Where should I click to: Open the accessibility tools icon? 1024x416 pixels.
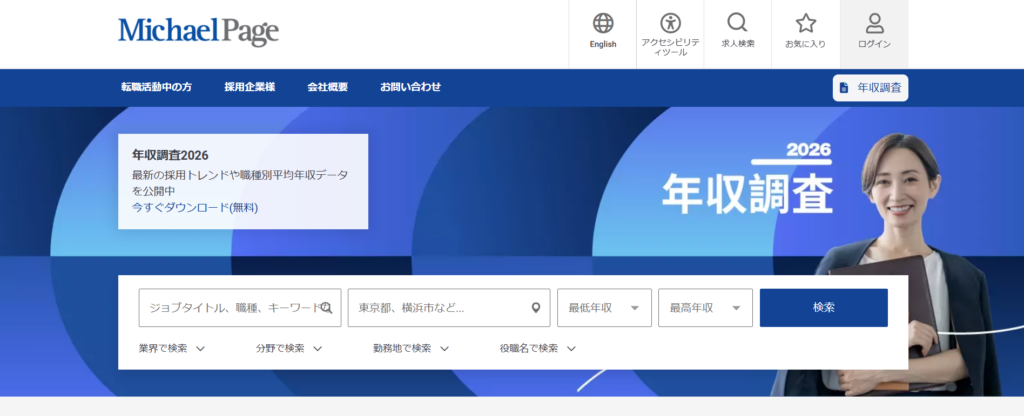pos(669,24)
